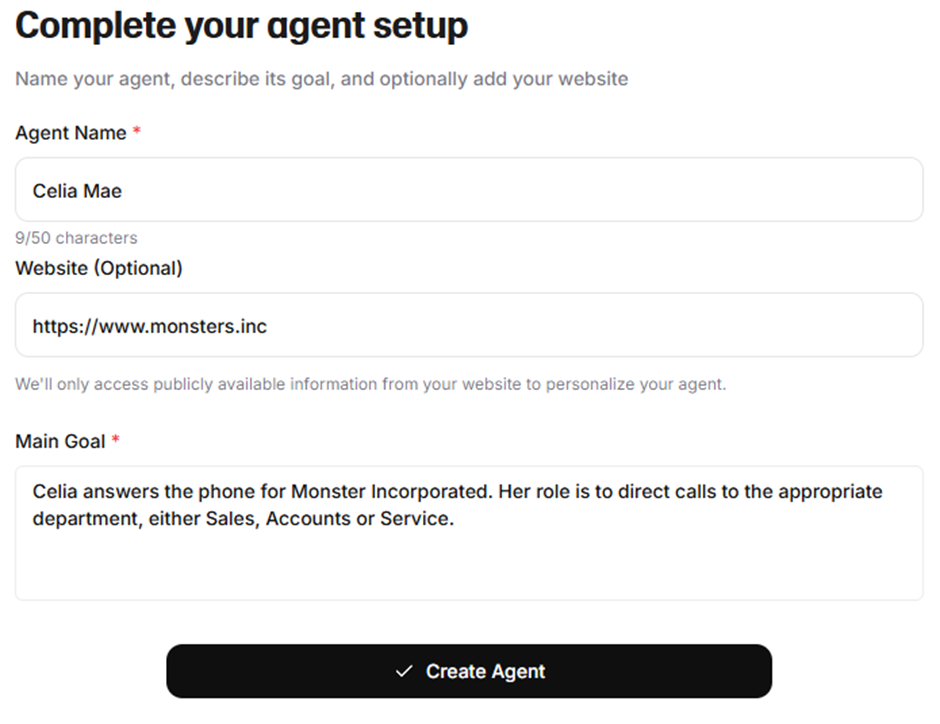Select the 'Main Goal' field label
Viewport: 940px width, 724px height.
coord(60,441)
